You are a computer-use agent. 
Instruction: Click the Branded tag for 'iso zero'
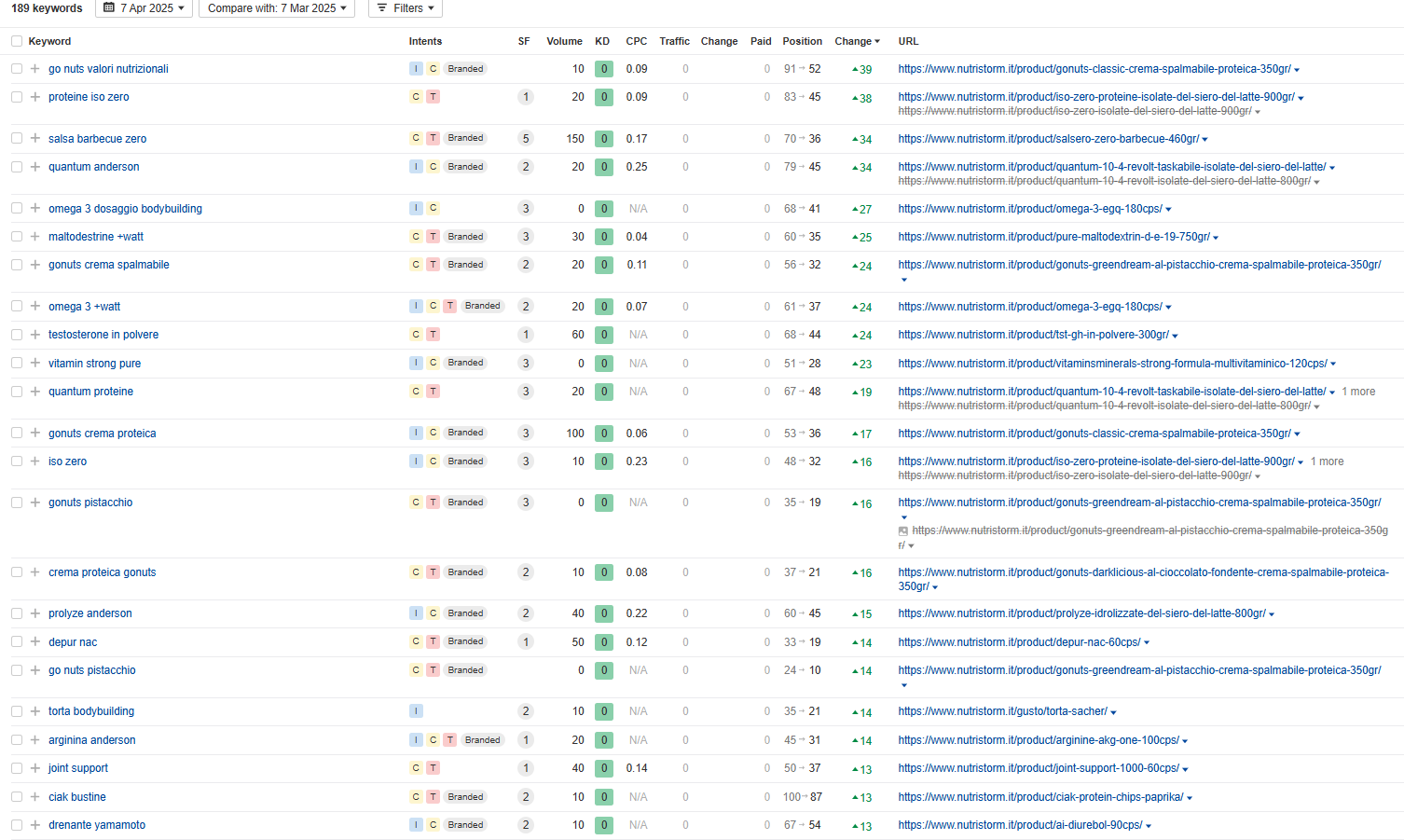pos(465,461)
